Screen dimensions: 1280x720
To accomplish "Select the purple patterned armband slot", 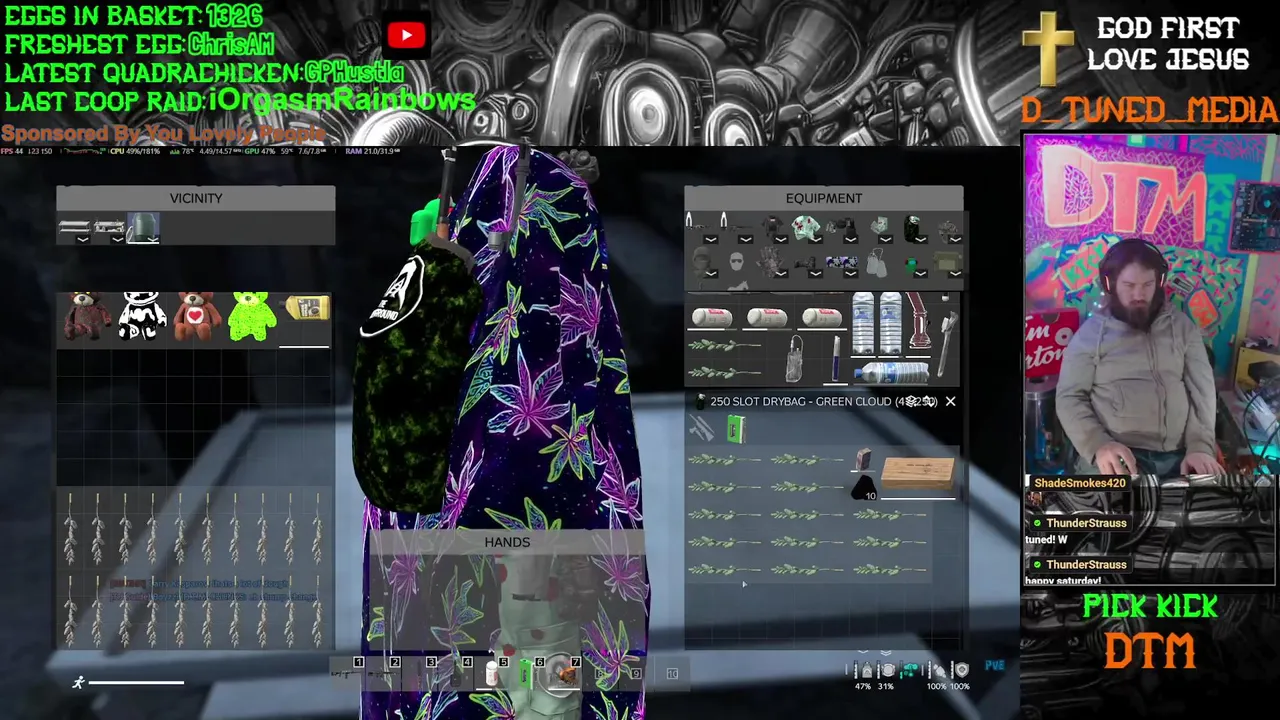I will click(841, 262).
